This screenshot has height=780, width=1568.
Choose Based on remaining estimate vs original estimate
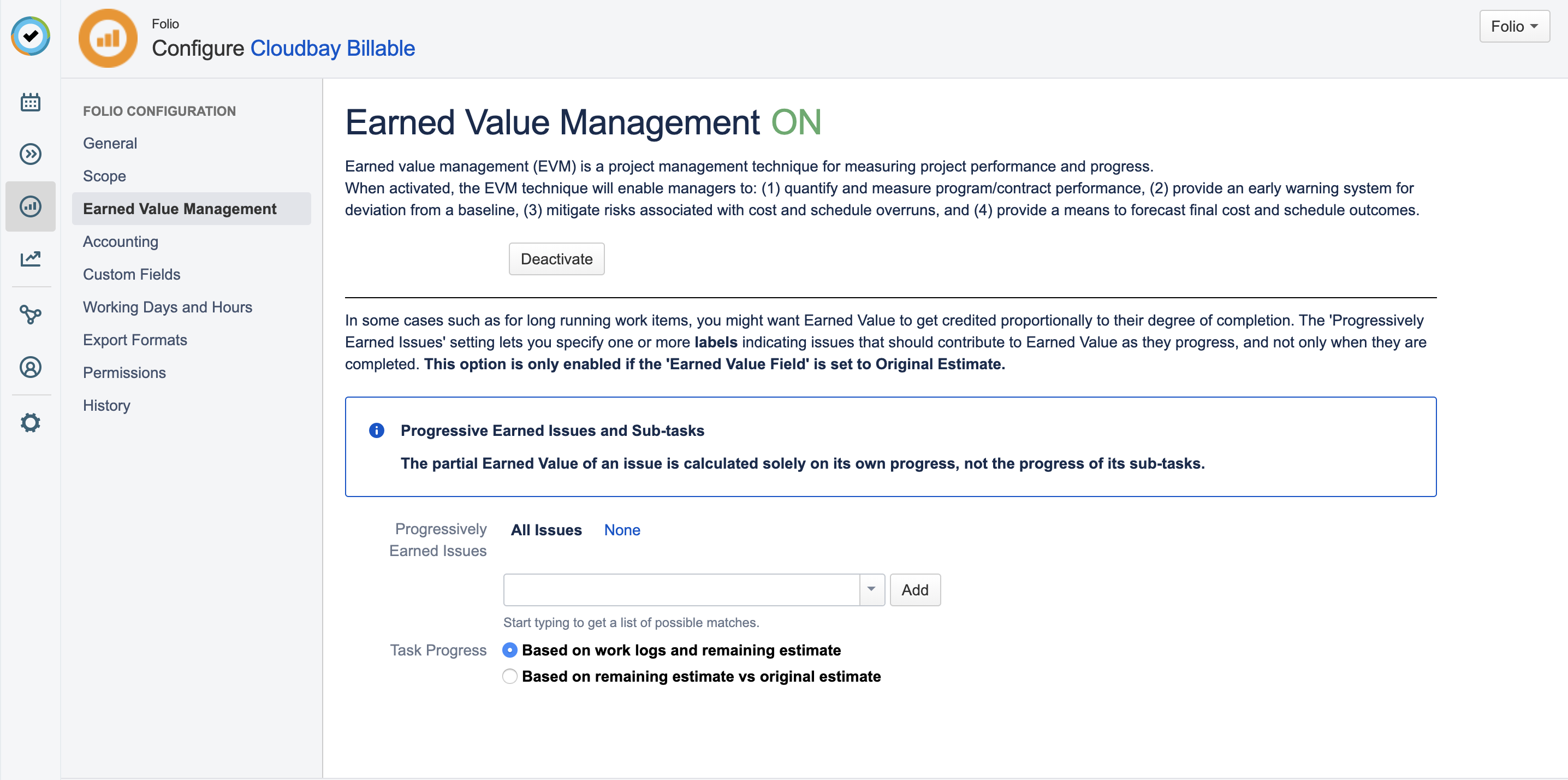pyautogui.click(x=509, y=676)
